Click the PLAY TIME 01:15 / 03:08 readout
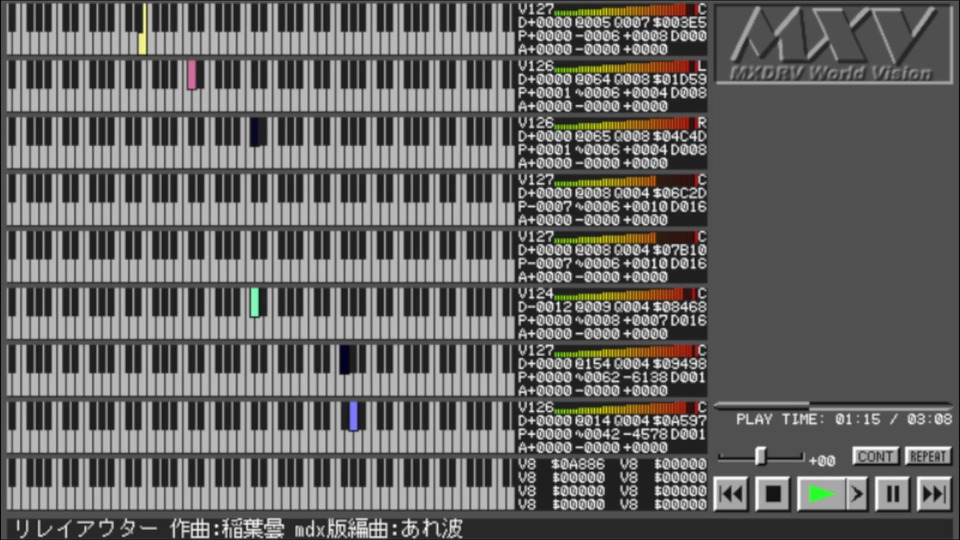Image resolution: width=960 pixels, height=540 pixels. point(844,419)
